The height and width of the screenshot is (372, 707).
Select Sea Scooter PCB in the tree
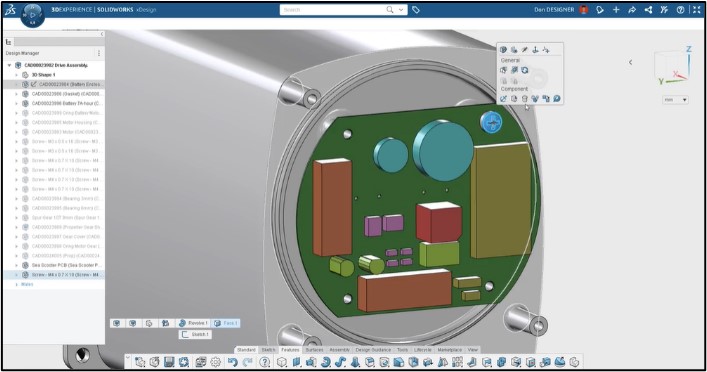65,265
